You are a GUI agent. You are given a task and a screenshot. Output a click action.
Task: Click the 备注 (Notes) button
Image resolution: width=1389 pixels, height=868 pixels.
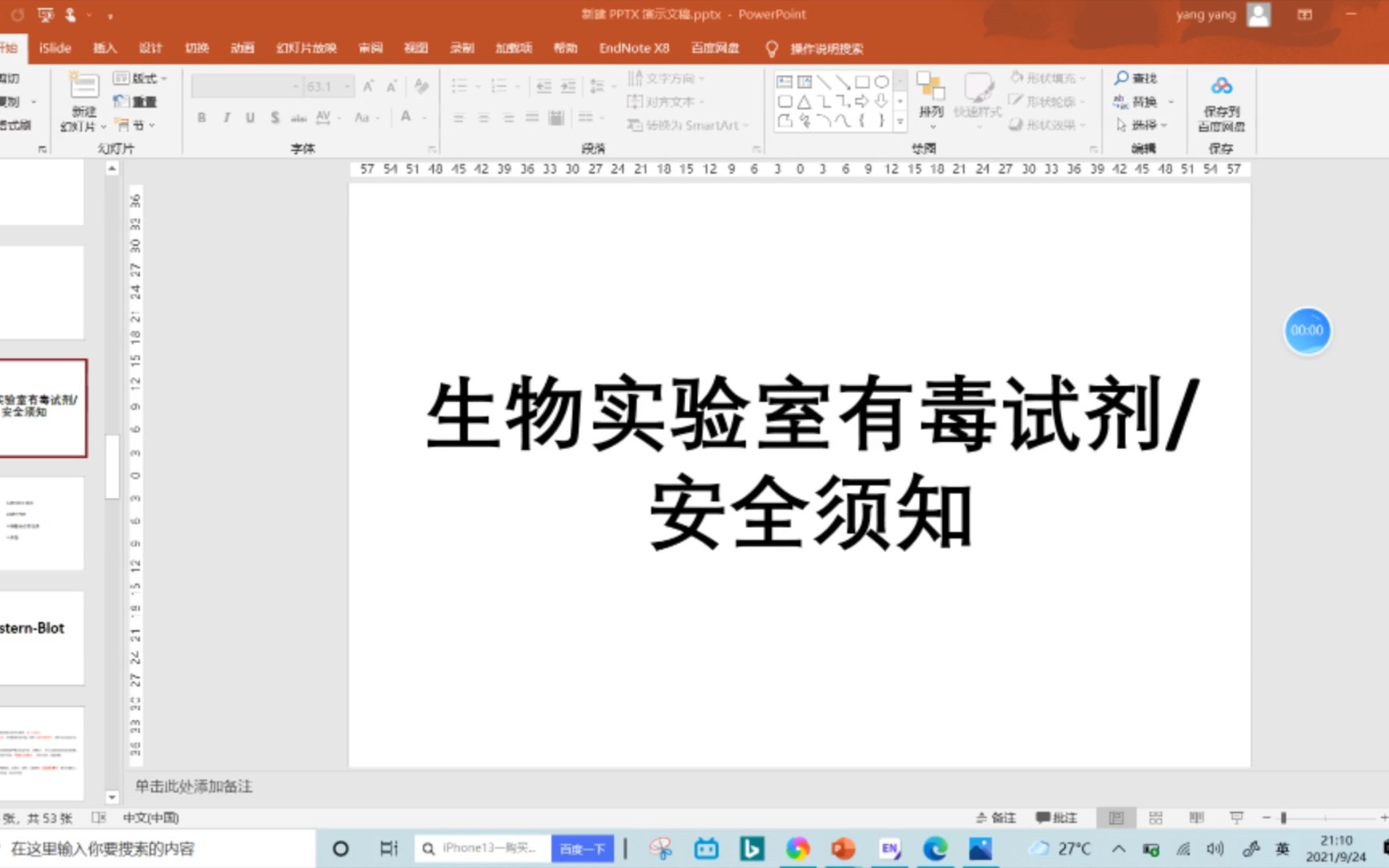(x=997, y=817)
